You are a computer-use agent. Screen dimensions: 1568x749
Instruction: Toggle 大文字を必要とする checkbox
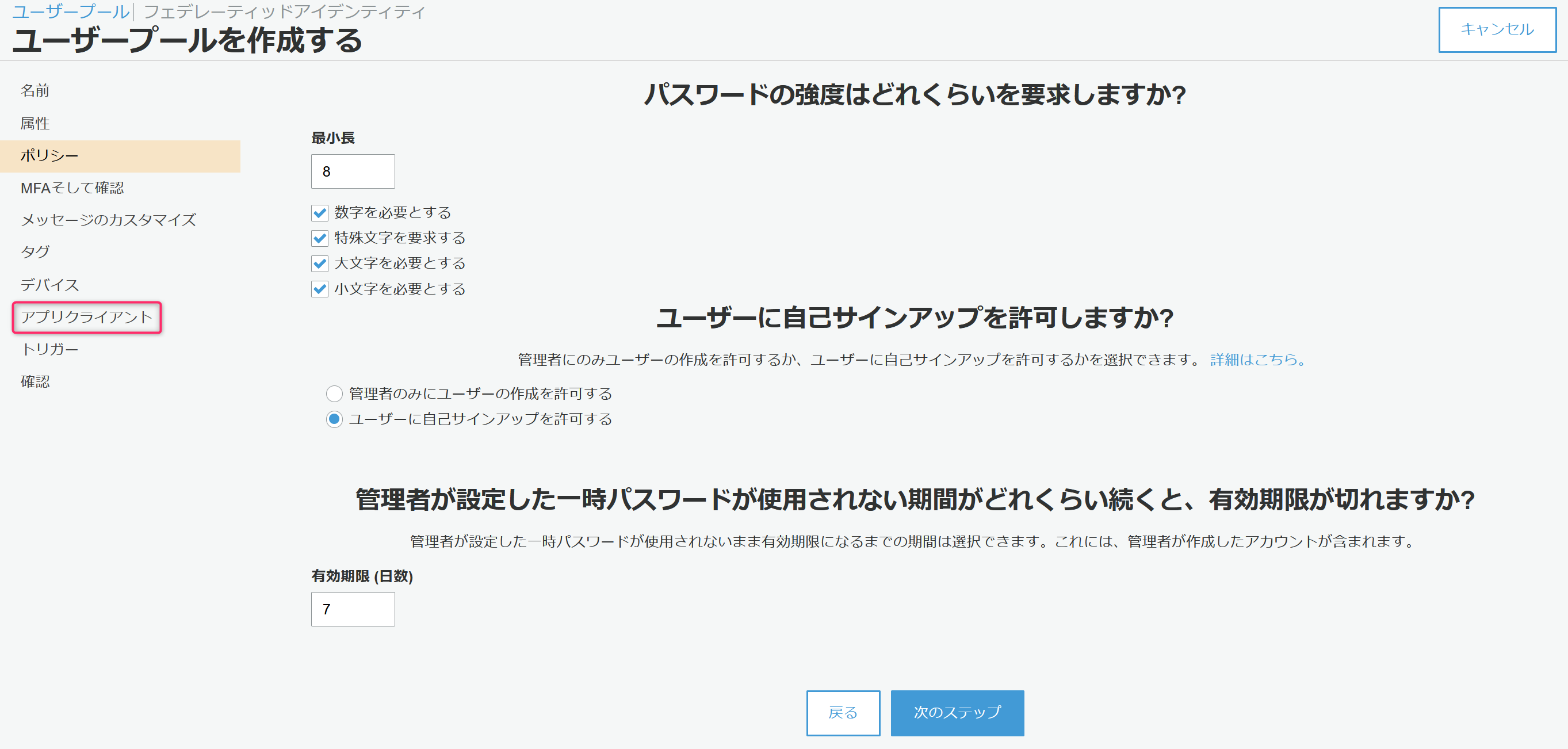[x=320, y=263]
